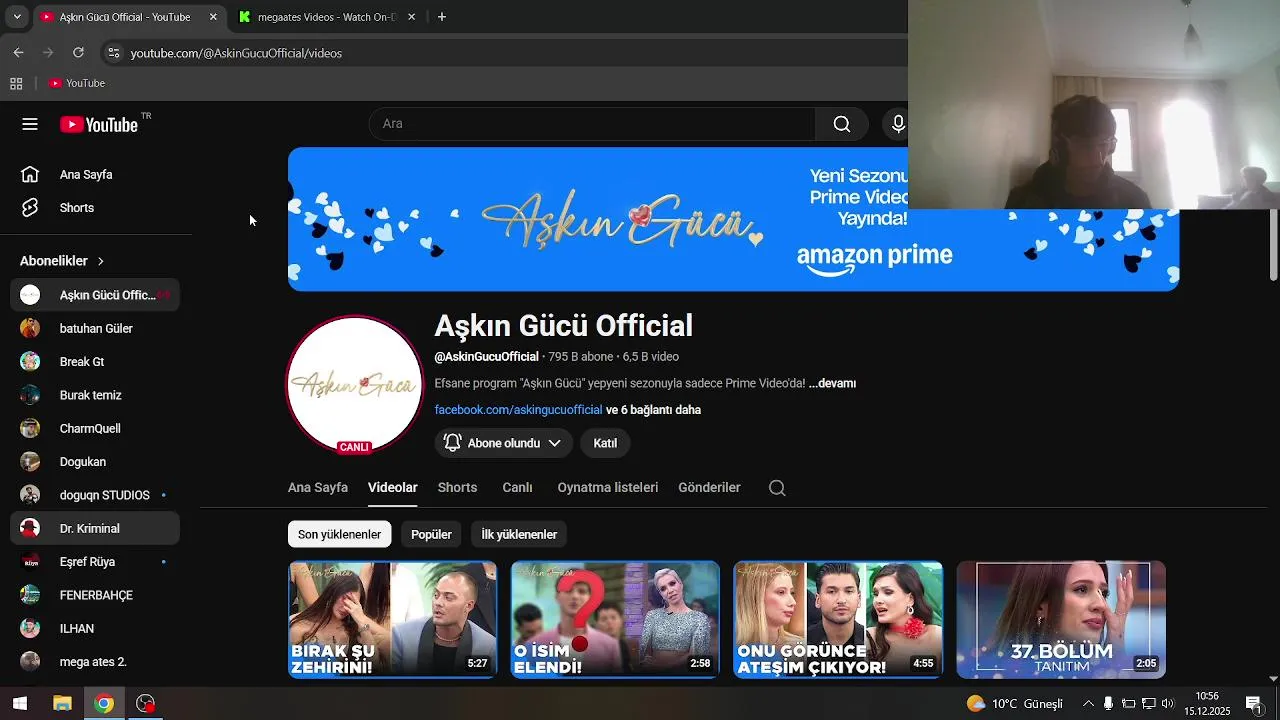Select the Popüler filter chip
1280x720 pixels.
click(431, 534)
